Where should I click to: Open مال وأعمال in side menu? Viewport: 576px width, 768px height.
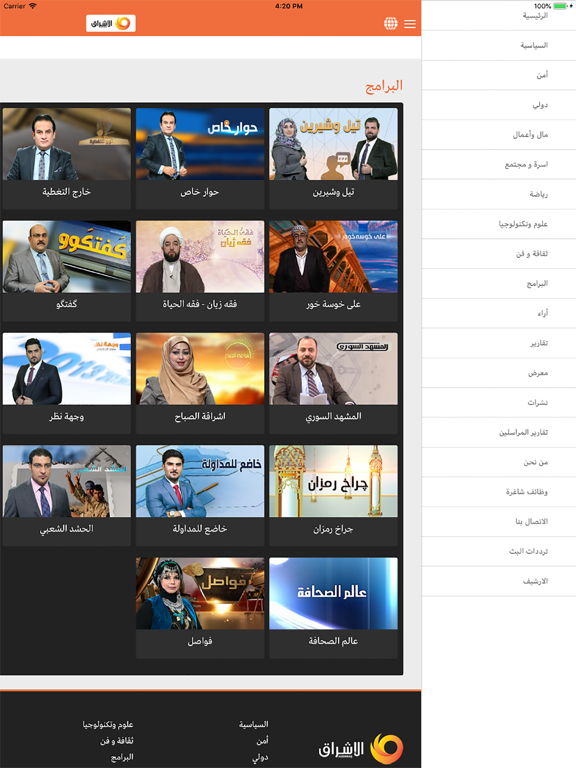[499, 135]
